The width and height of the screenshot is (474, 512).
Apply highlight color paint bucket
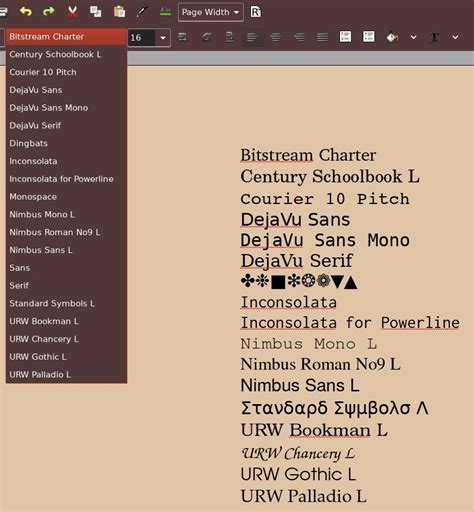392,37
